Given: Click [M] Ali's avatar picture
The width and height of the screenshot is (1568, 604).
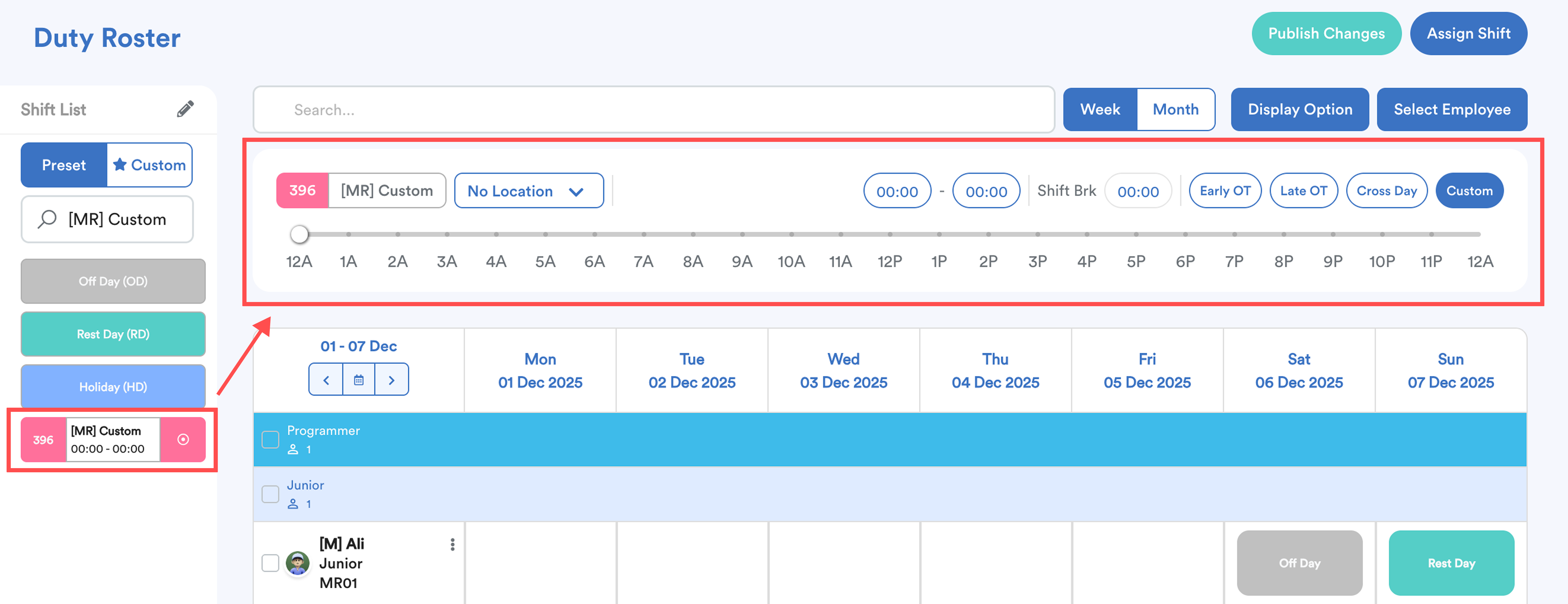Looking at the screenshot, I should pyautogui.click(x=298, y=563).
